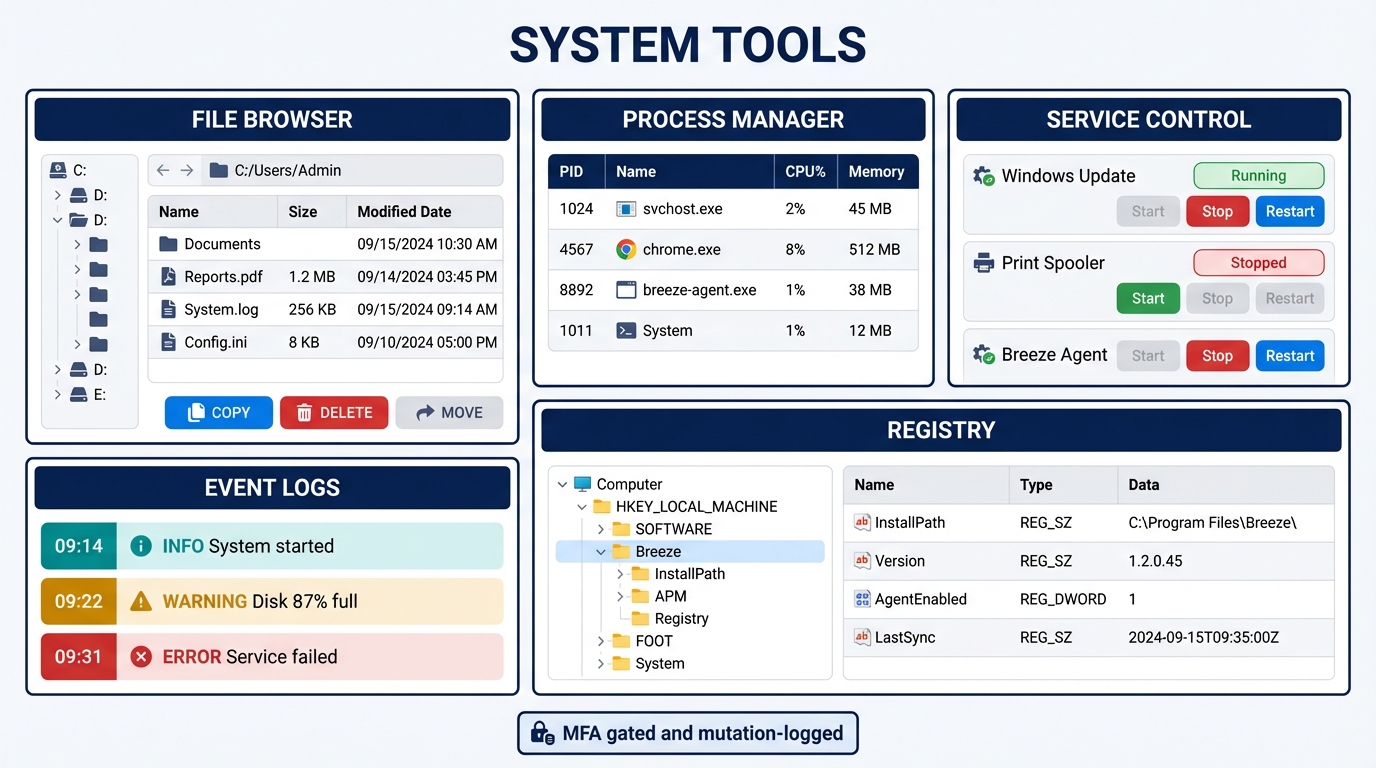This screenshot has height=768, width=1376.
Task: Click the back arrow in file browser
Action: (x=162, y=170)
